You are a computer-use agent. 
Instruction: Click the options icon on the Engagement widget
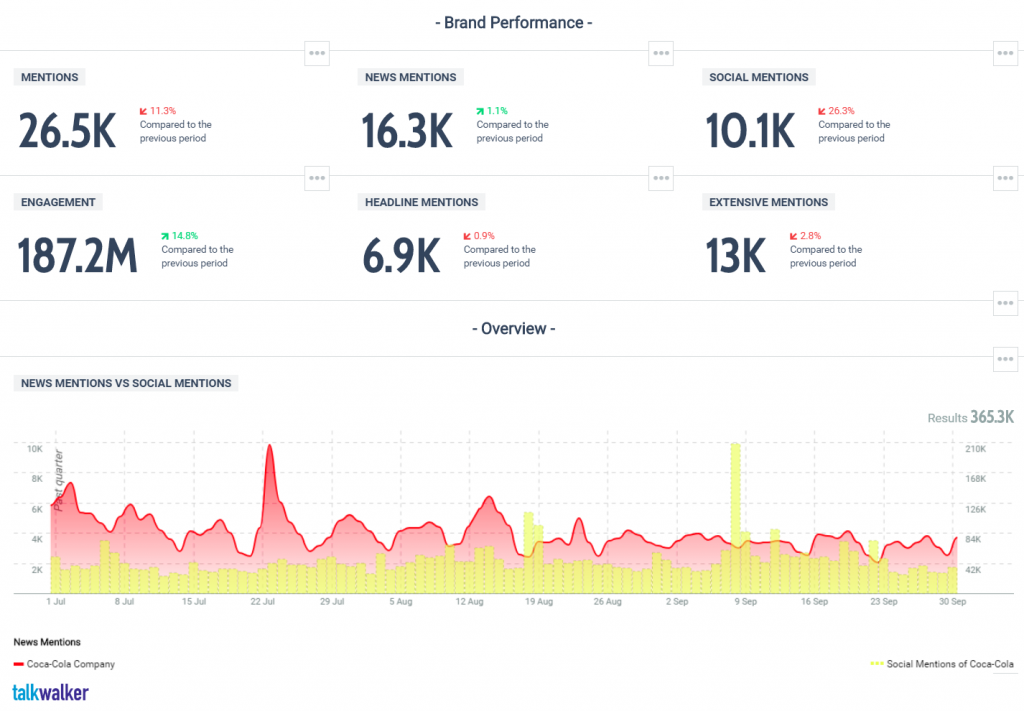coord(317,177)
